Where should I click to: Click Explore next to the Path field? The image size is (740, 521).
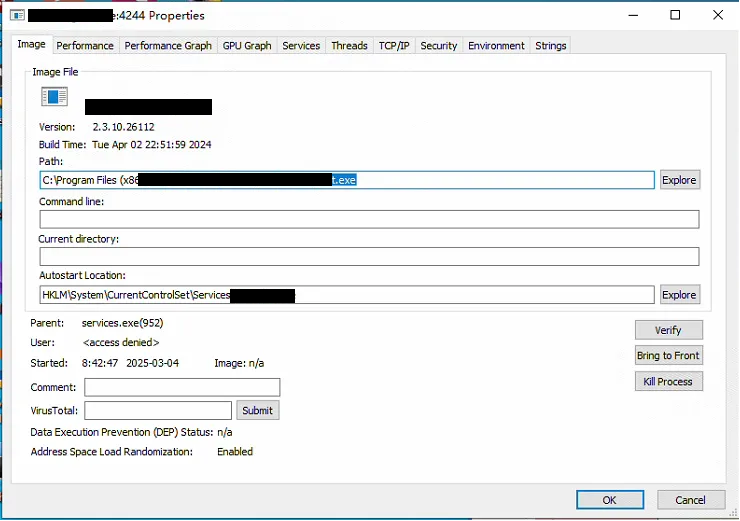[x=679, y=180]
